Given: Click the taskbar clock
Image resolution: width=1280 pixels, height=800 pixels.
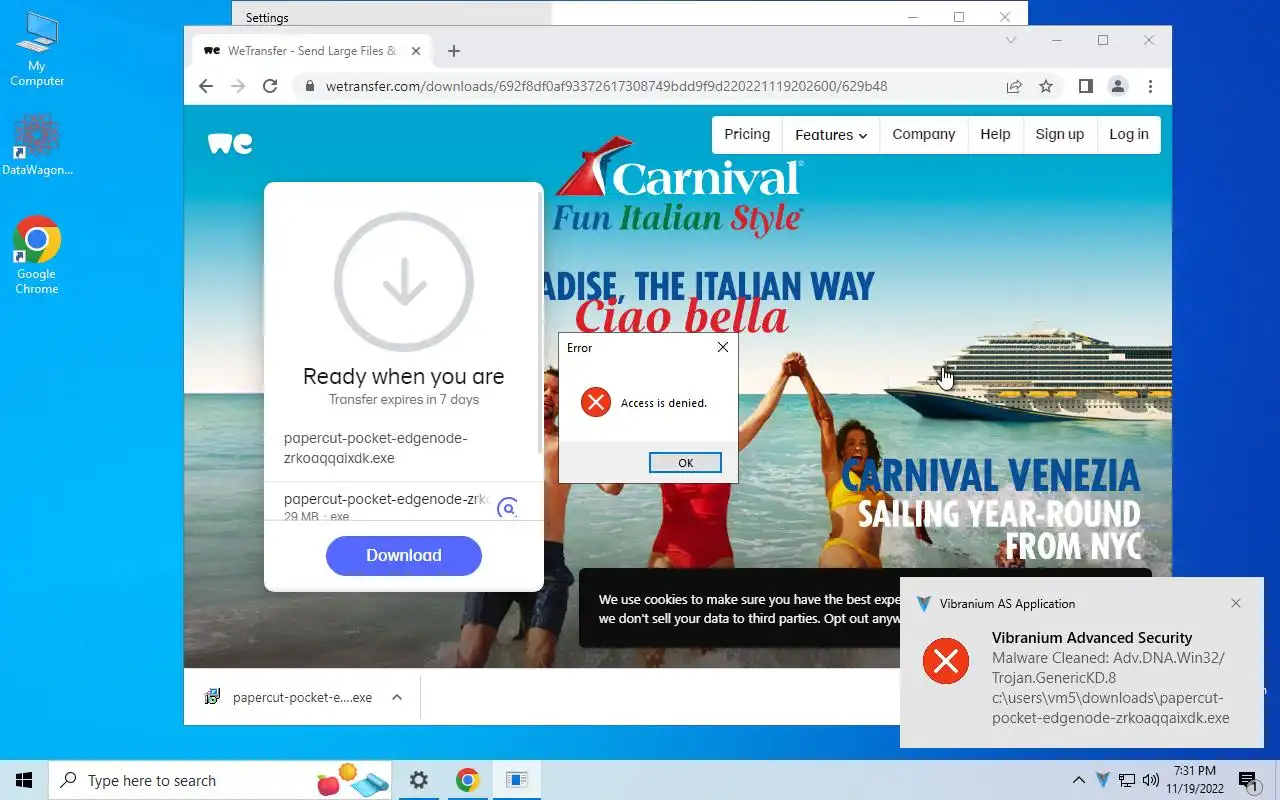Looking at the screenshot, I should (1194, 780).
